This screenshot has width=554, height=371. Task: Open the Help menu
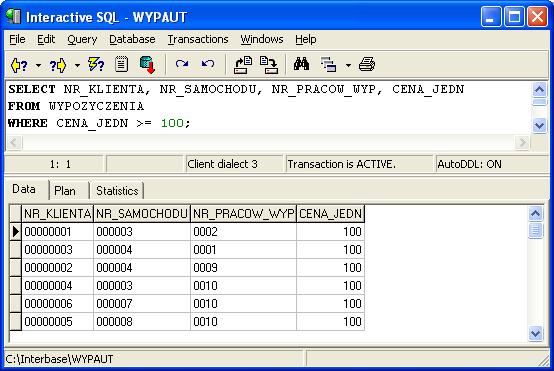(x=306, y=39)
